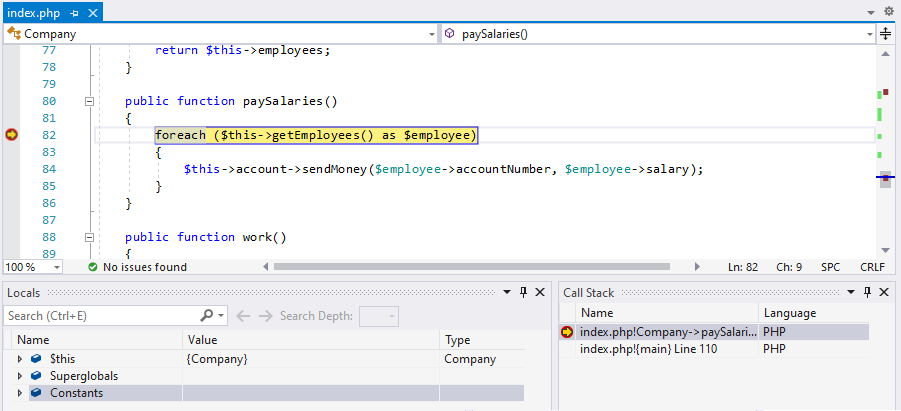Screen dimensions: 901x411
Task: Click the split editor window icon
Action: [885, 34]
